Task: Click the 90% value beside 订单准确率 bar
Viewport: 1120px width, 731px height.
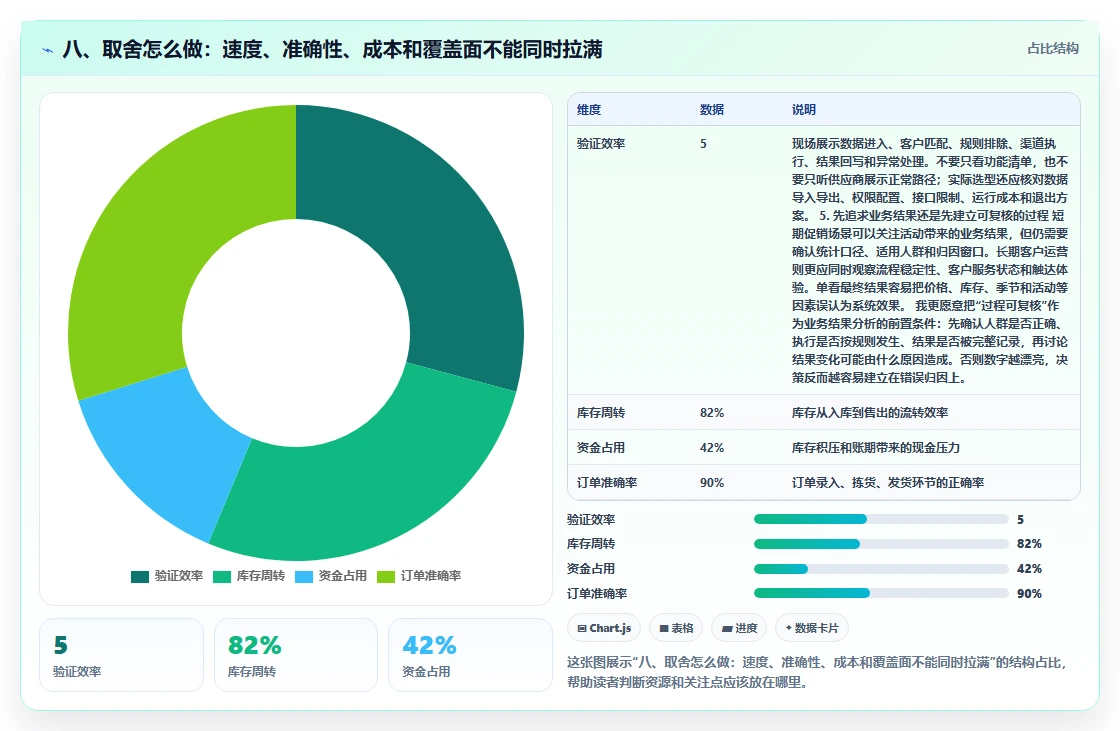Action: click(x=1029, y=594)
